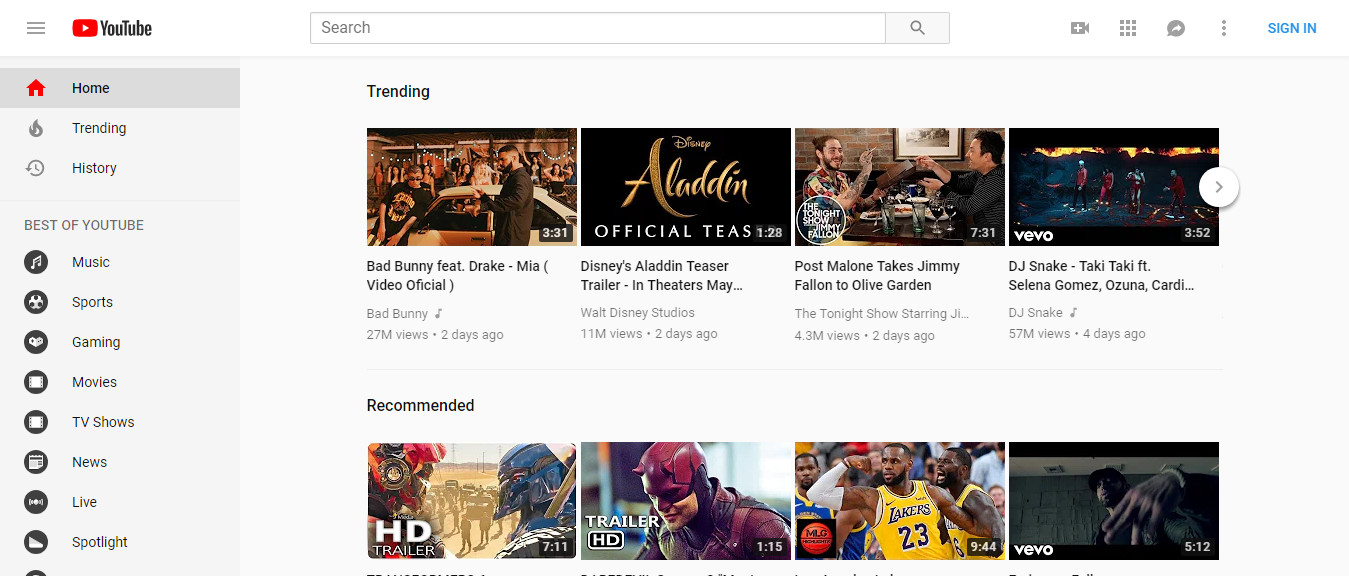Click the YouTube logo
Image resolution: width=1349 pixels, height=576 pixels.
[112, 28]
